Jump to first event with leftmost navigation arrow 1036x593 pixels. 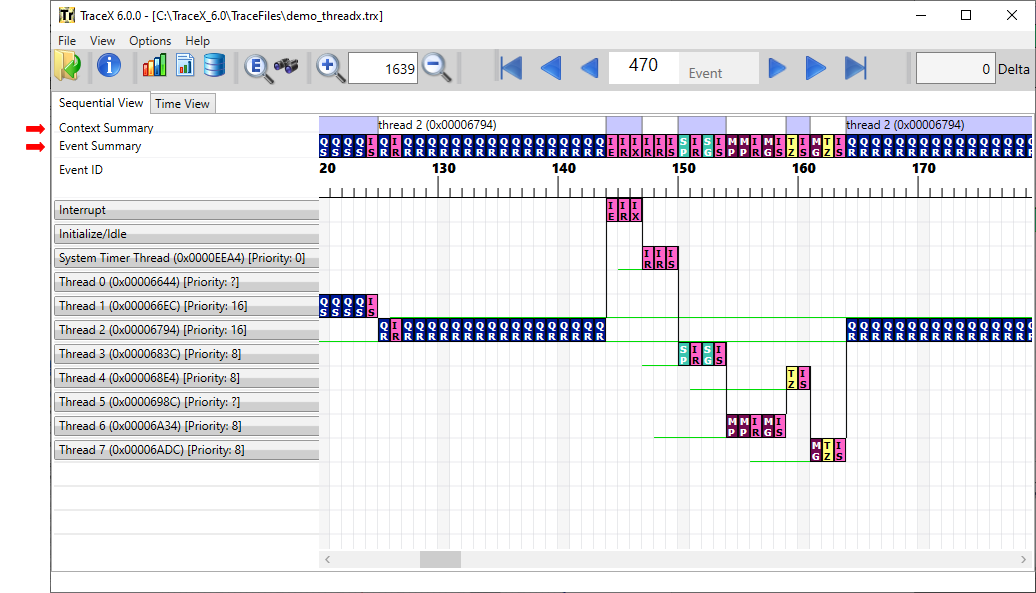pyautogui.click(x=510, y=66)
